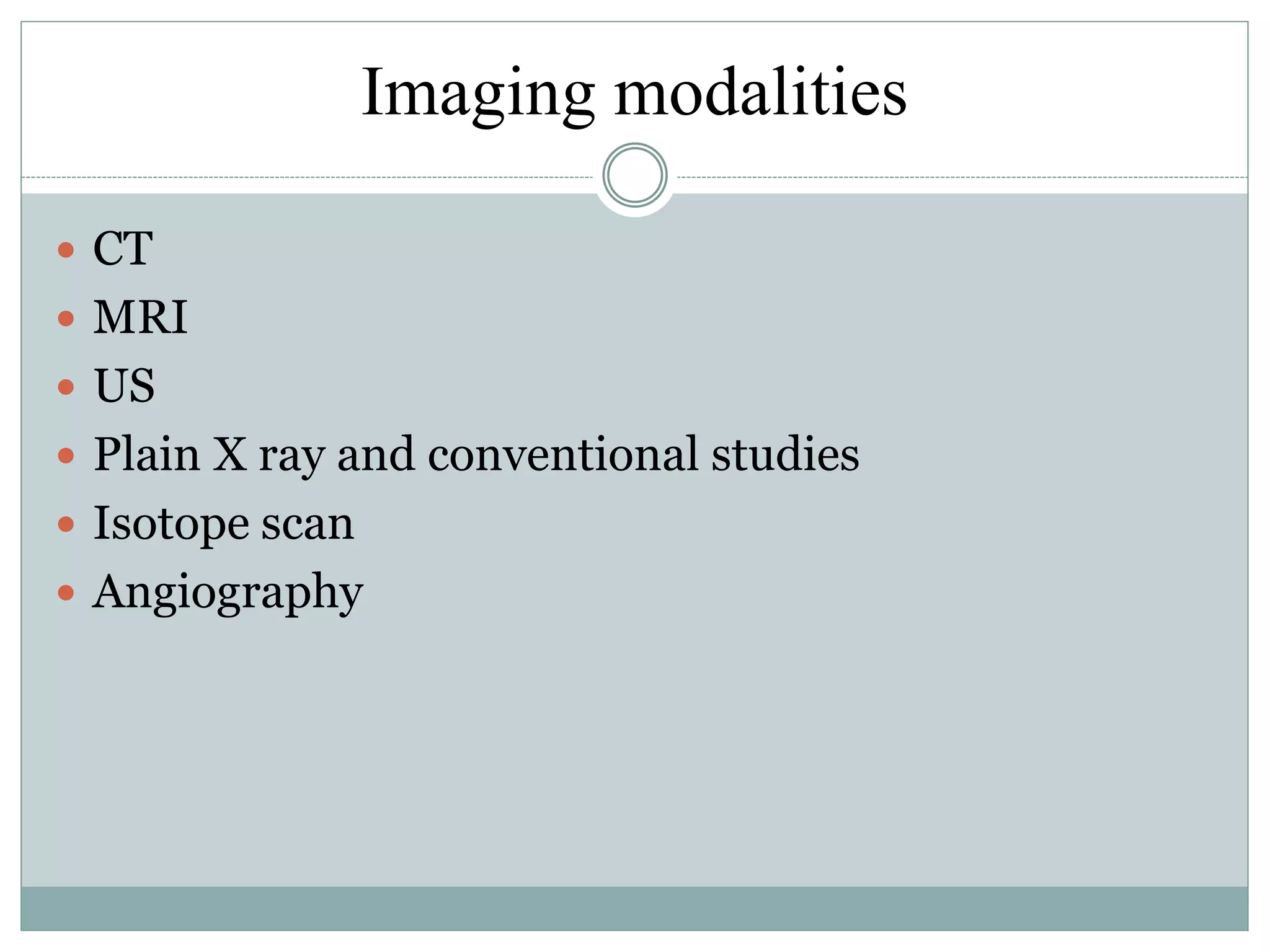Click the word Imaging in the title

click(478, 94)
